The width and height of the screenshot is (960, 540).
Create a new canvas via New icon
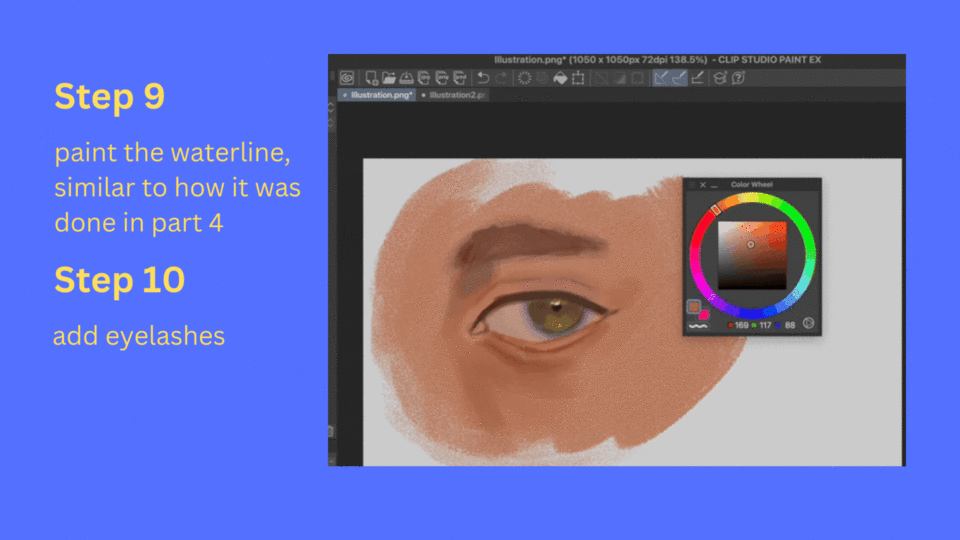click(371, 78)
